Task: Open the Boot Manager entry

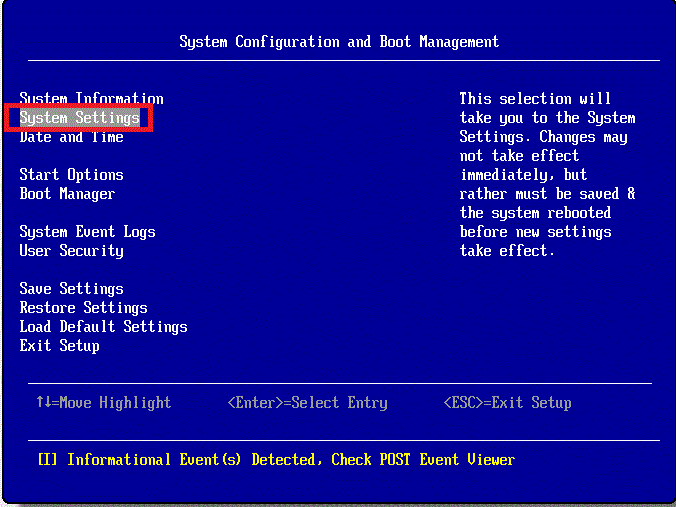Action: [x=67, y=194]
